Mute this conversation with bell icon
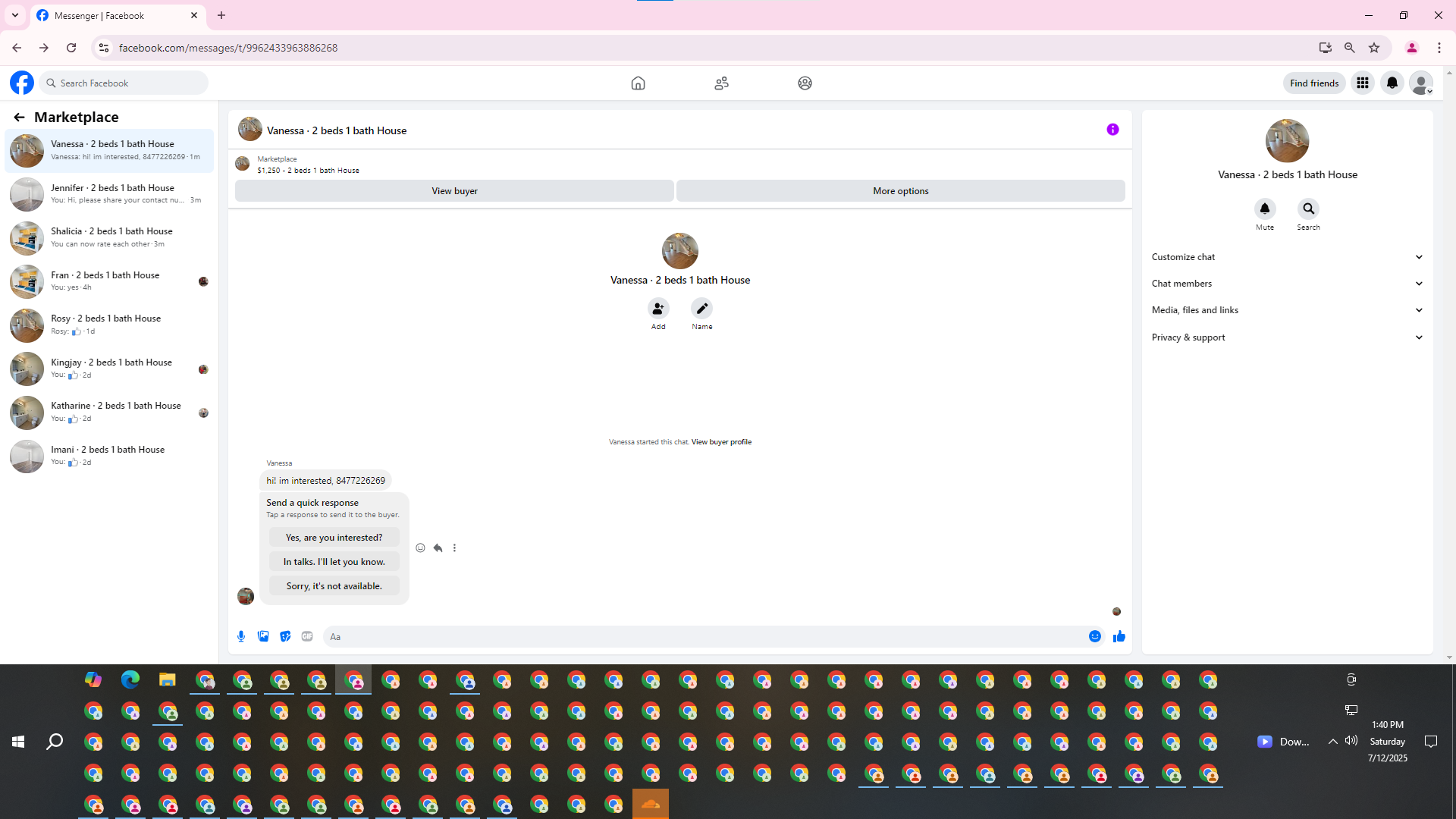This screenshot has height=819, width=1456. (1264, 209)
